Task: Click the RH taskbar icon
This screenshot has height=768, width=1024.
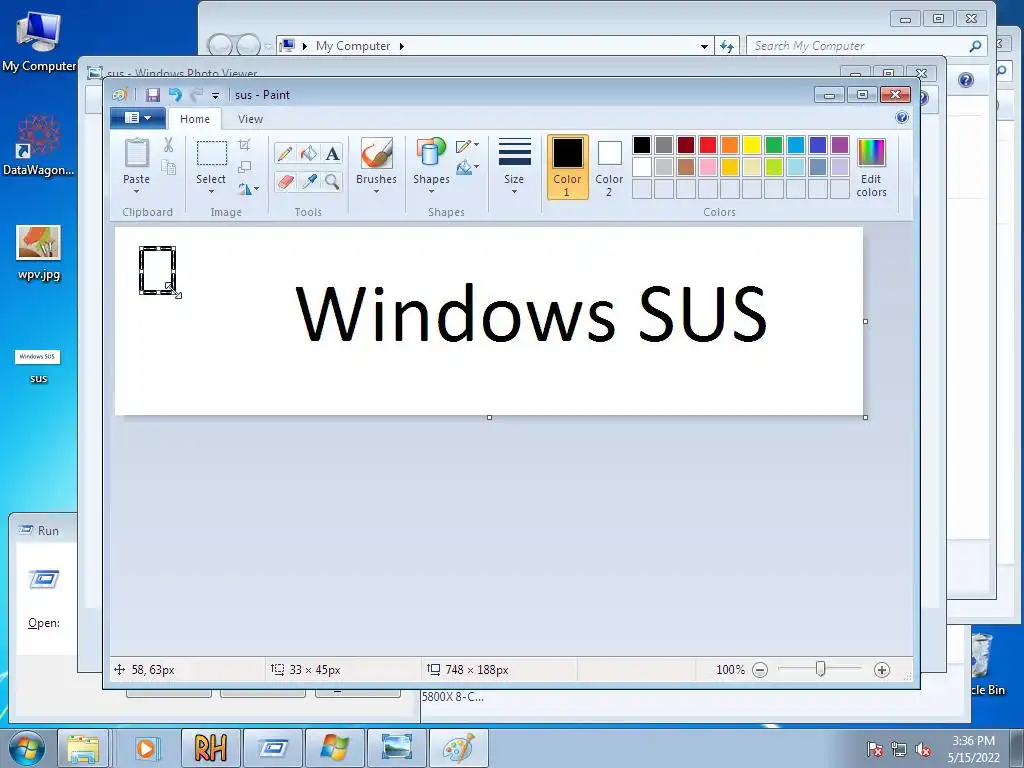Action: (210, 748)
